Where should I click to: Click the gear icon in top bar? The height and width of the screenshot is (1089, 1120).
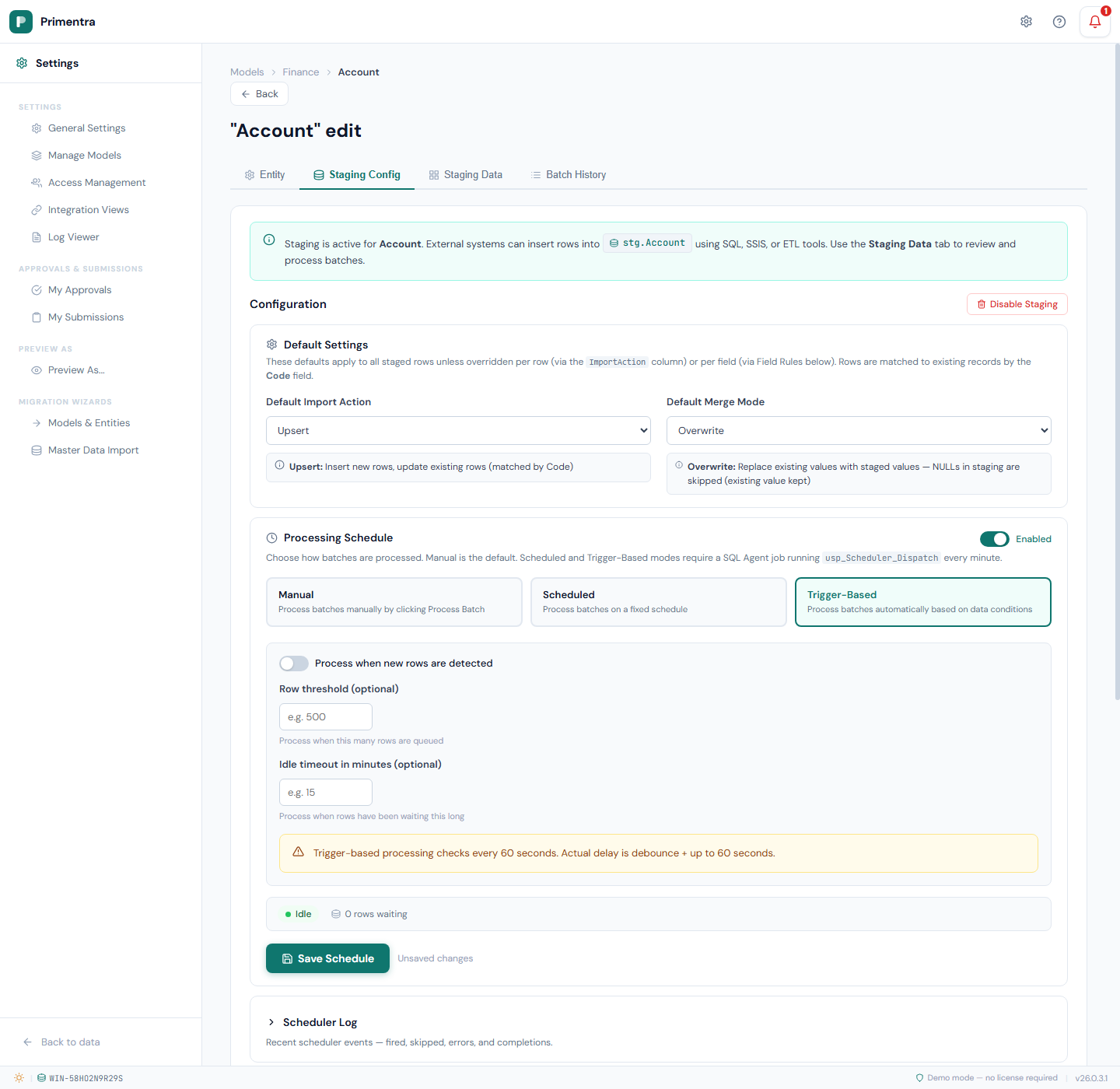click(1026, 22)
